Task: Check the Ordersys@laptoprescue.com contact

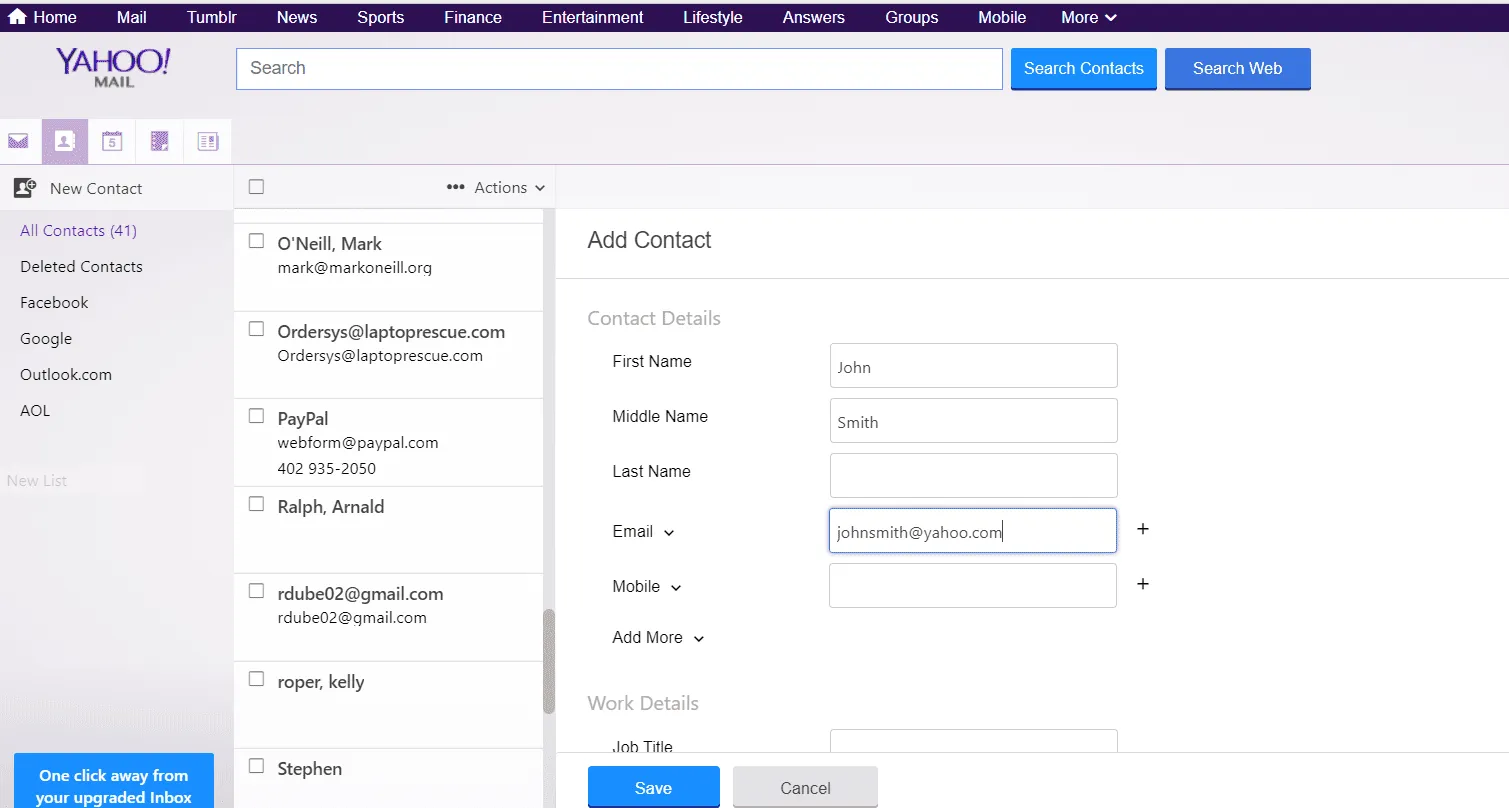Action: (x=256, y=329)
